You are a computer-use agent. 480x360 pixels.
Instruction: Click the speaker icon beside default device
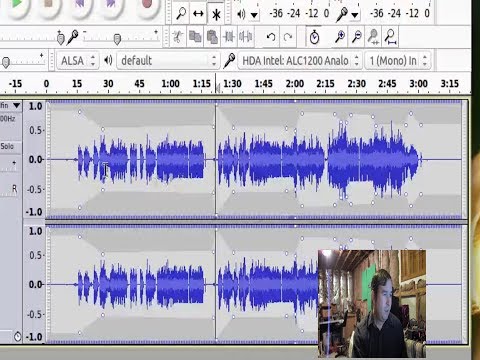[108, 60]
